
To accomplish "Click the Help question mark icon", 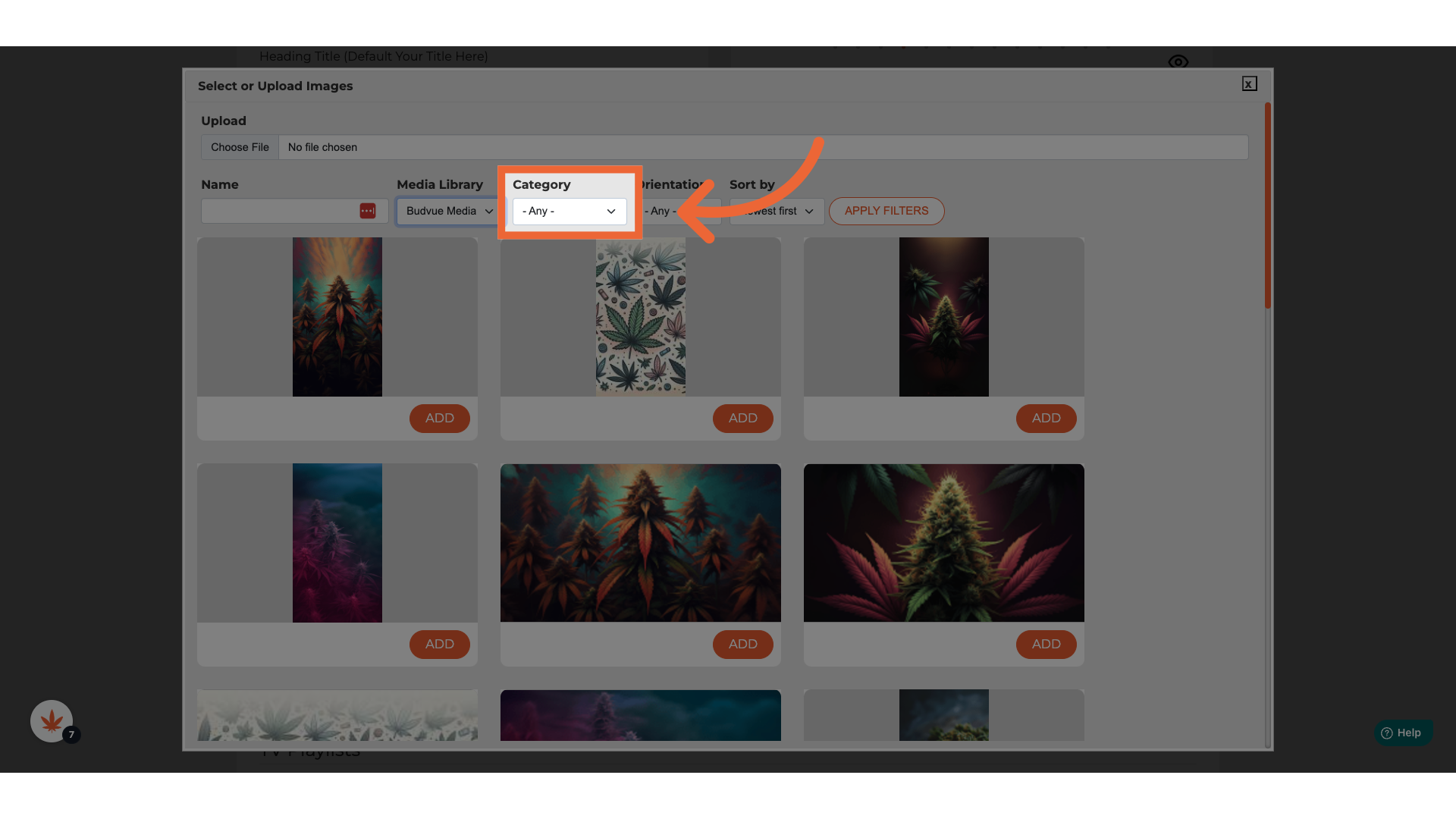I will [x=1387, y=733].
